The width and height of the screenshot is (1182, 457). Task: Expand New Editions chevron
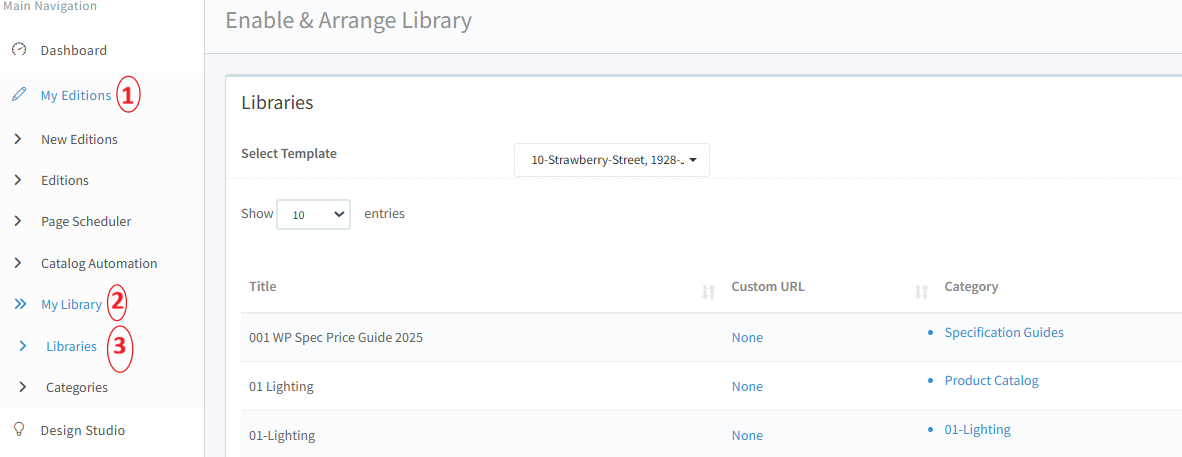(18, 139)
